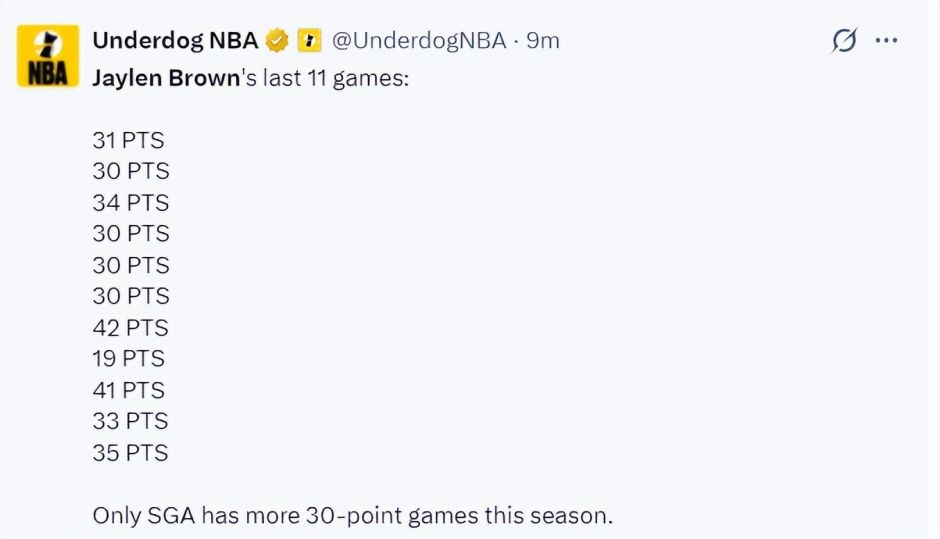Open the Underdog NBA profile avatar

[48, 56]
